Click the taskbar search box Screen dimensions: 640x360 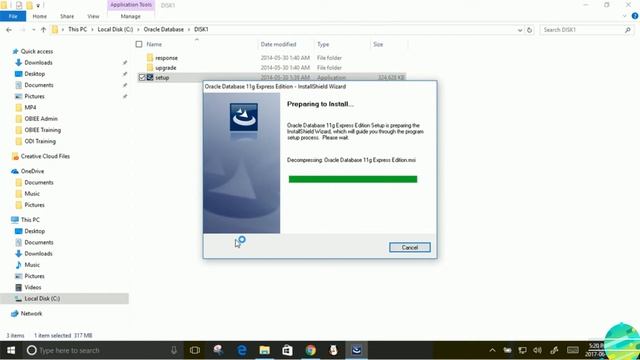[103, 350]
